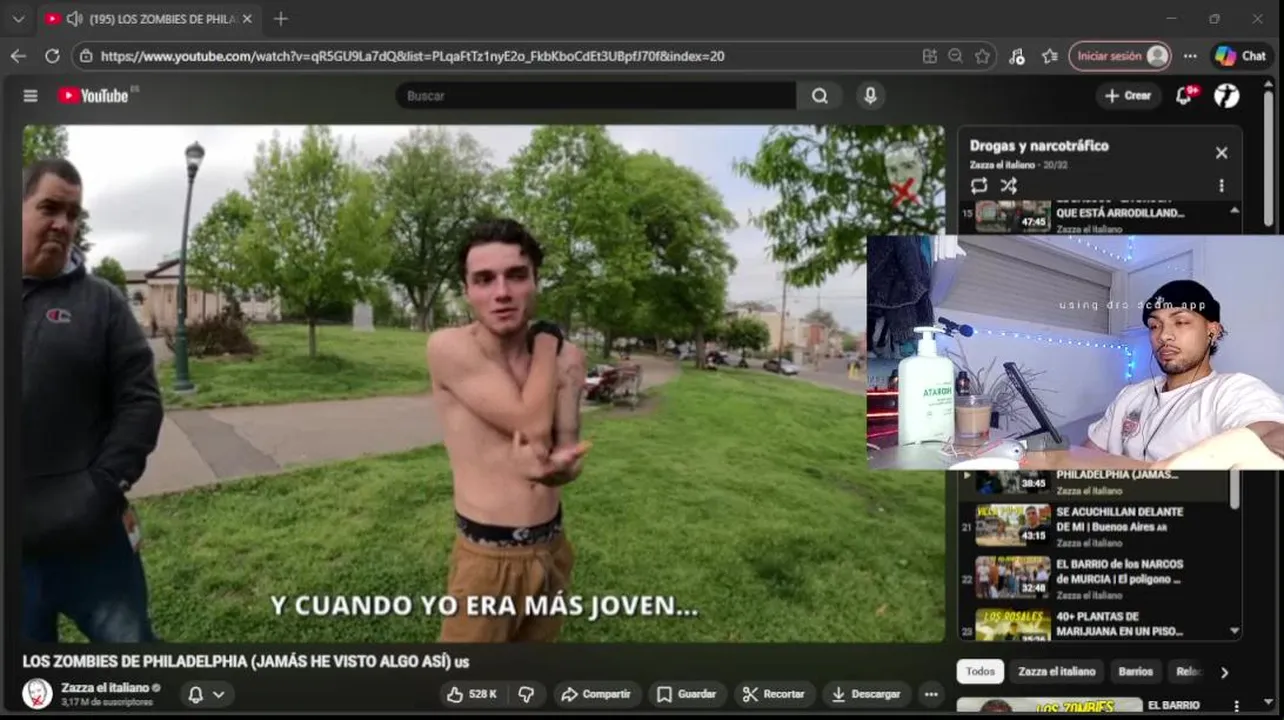
Task: Click the Crear button
Action: click(x=1127, y=96)
